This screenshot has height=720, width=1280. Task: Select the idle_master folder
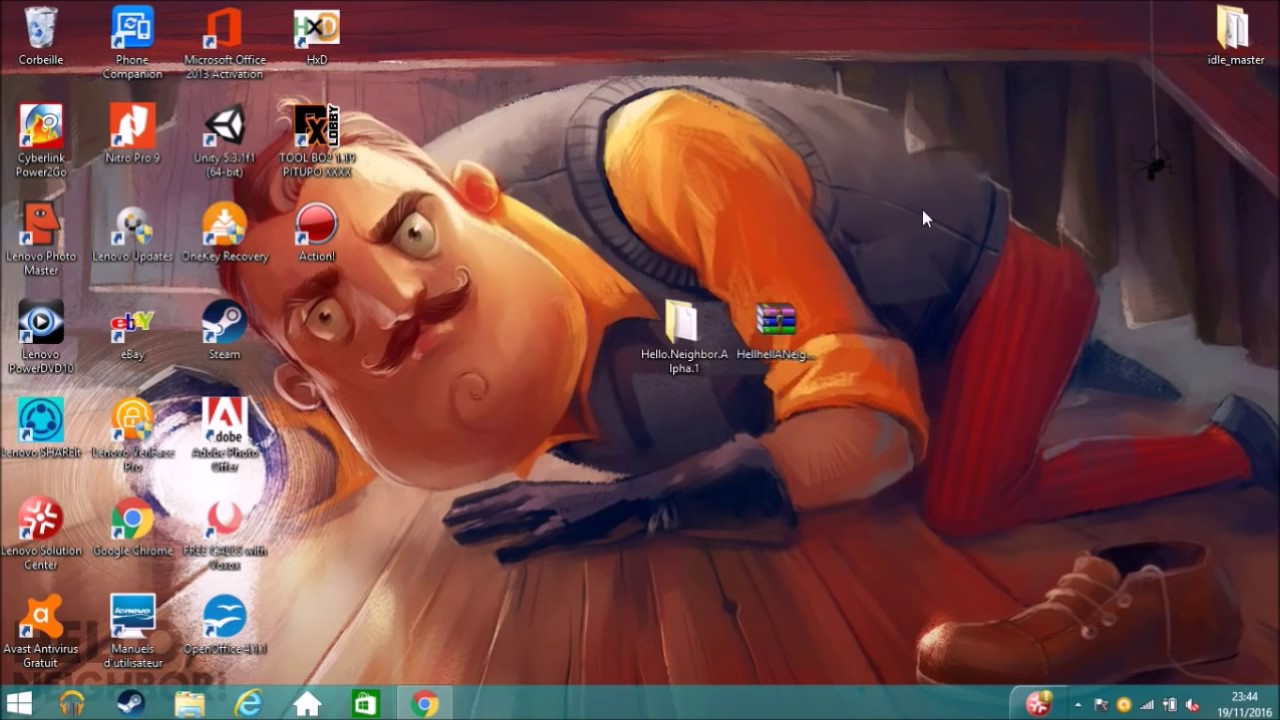point(1235,36)
